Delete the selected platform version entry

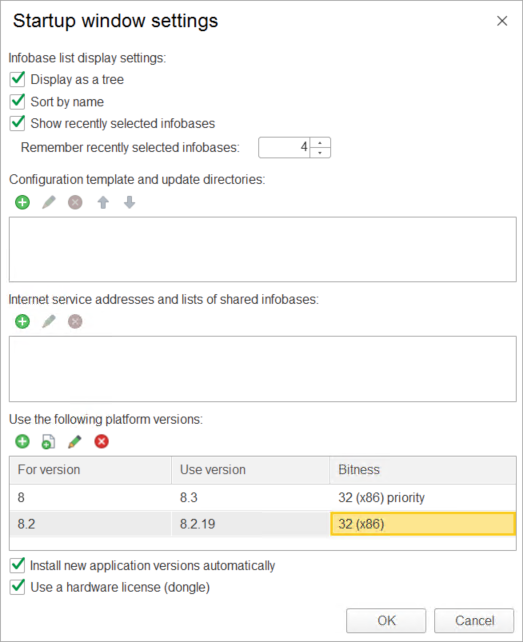click(101, 441)
